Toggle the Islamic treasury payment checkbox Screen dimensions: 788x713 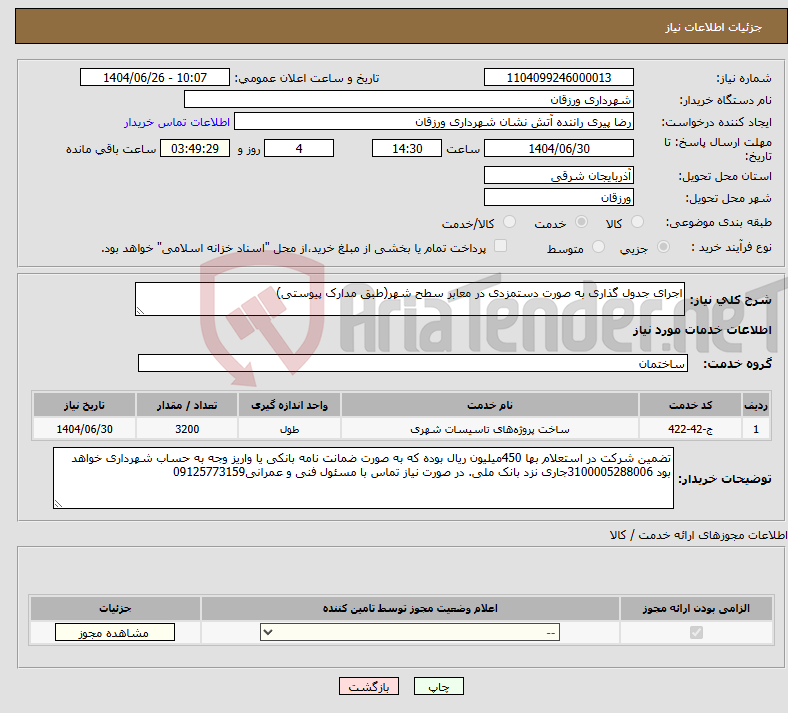coord(501,246)
